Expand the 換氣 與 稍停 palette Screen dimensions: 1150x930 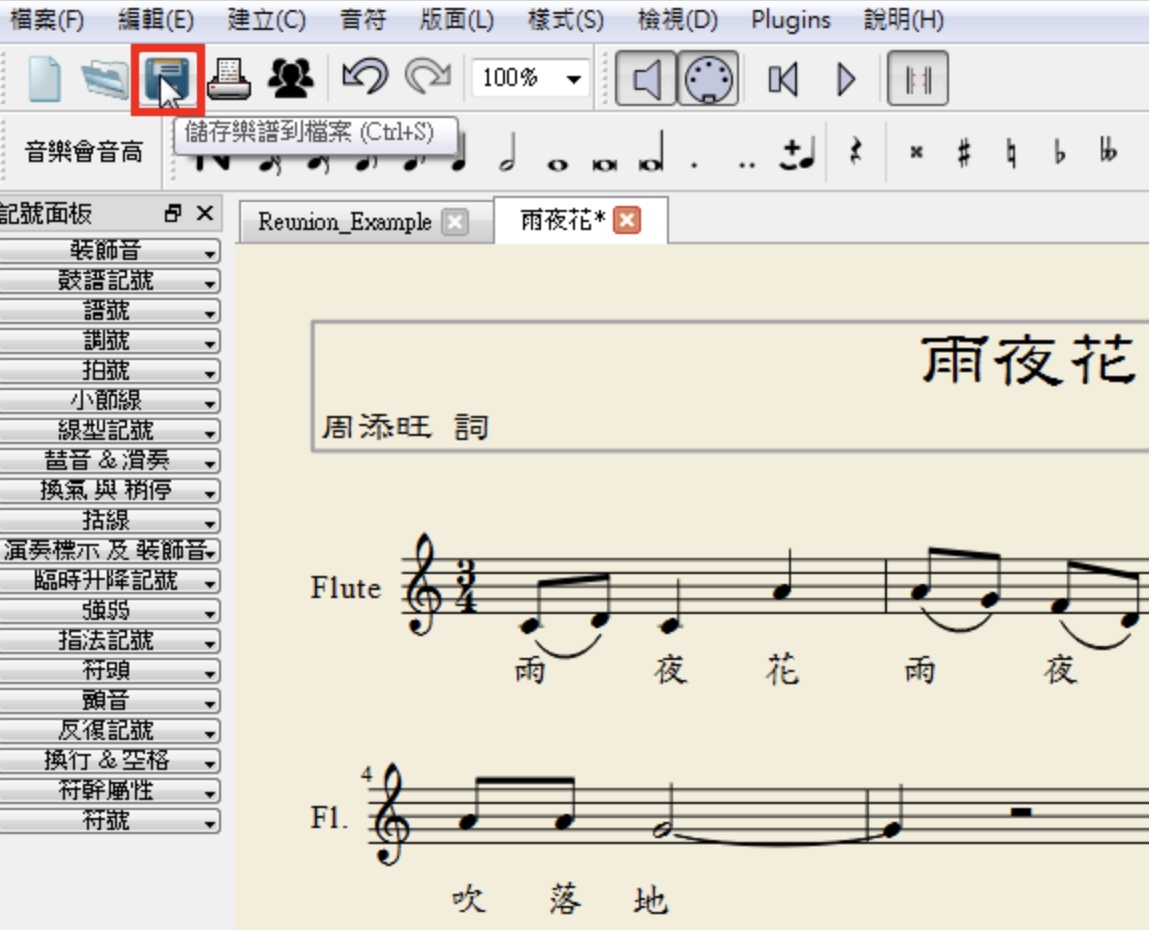109,491
